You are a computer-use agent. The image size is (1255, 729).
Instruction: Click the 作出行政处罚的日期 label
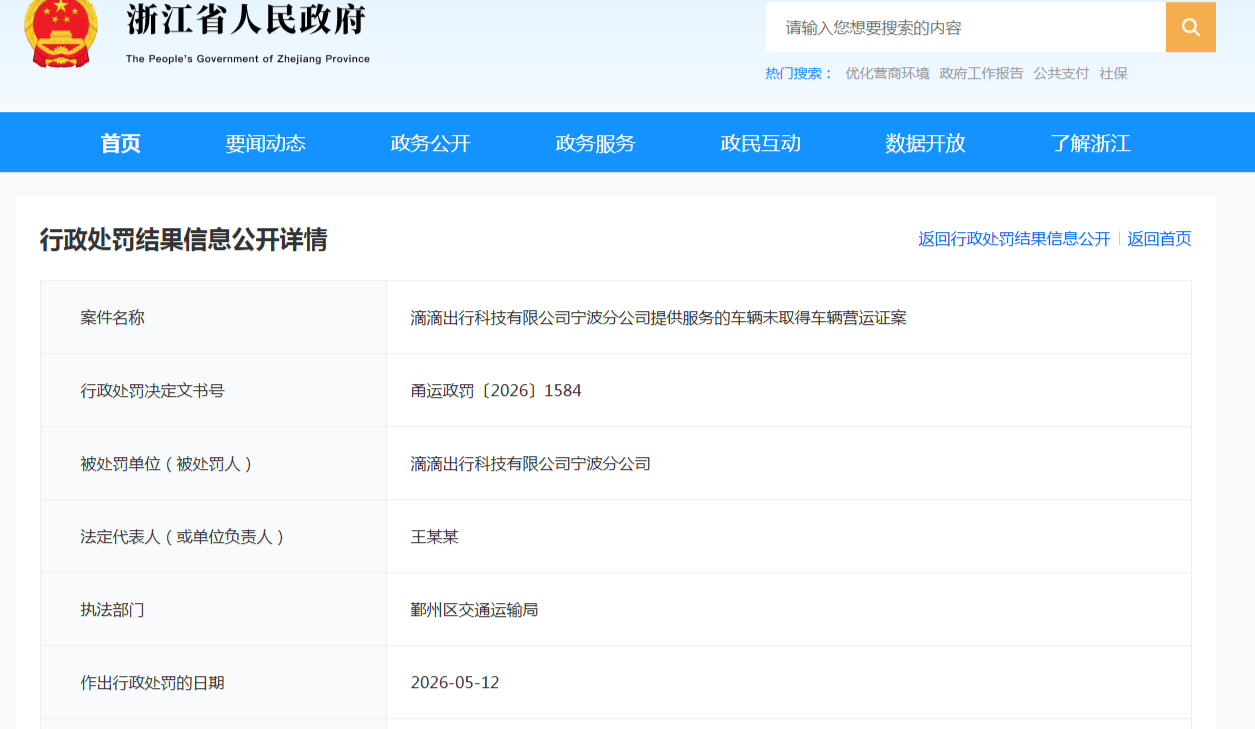pos(152,683)
